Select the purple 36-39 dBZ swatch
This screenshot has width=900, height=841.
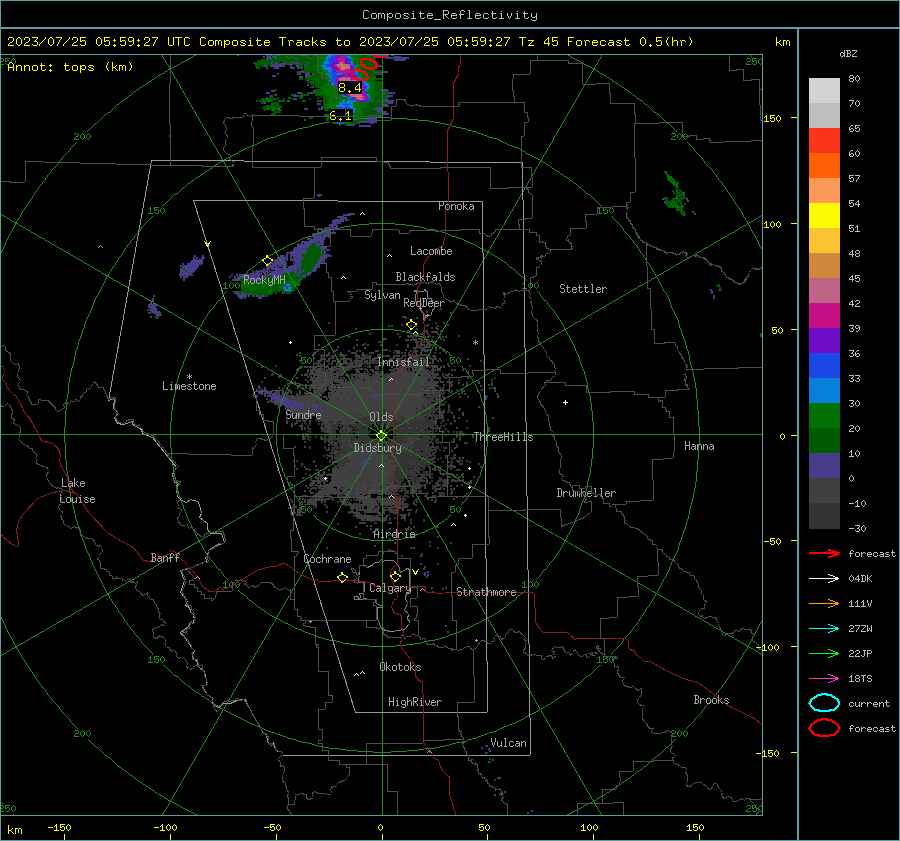pyautogui.click(x=824, y=340)
